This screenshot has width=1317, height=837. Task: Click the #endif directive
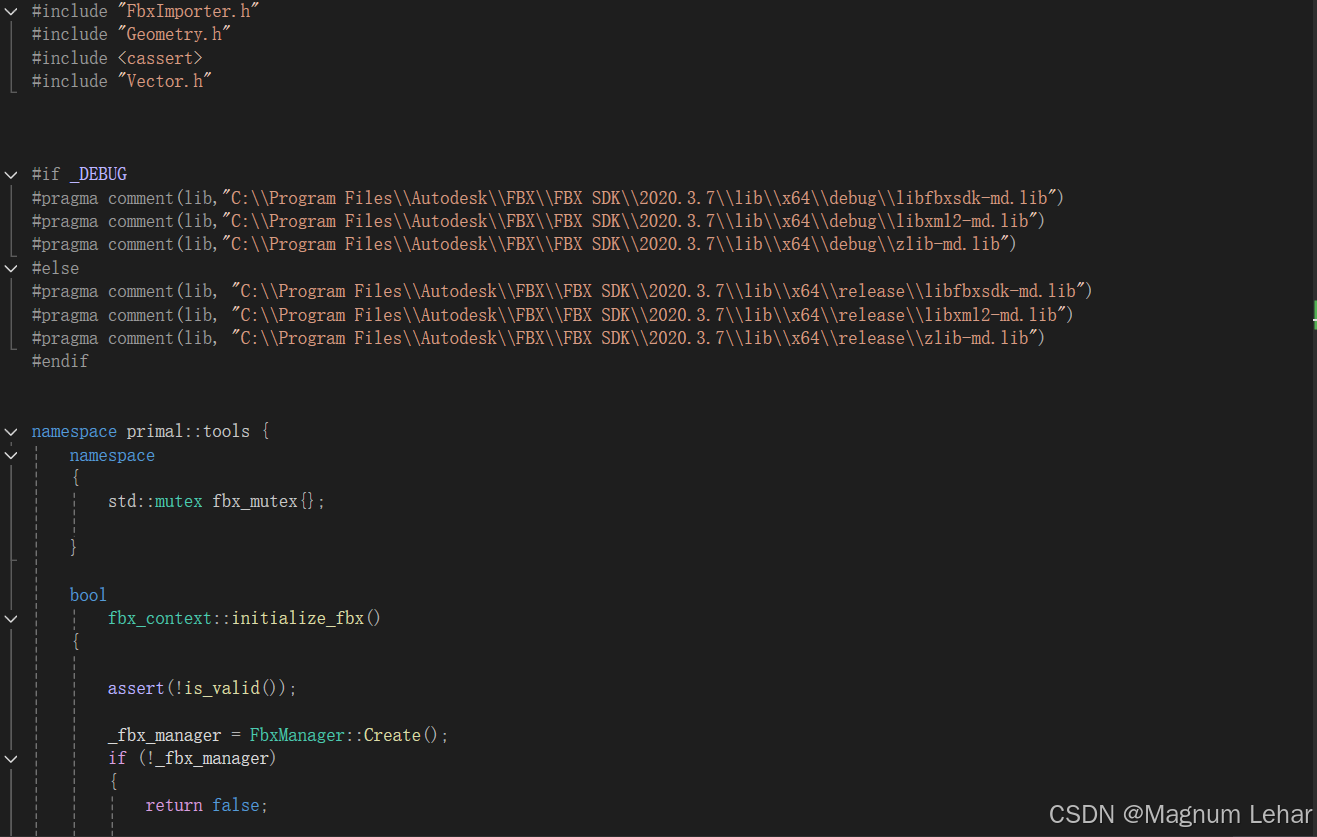pyautogui.click(x=60, y=361)
